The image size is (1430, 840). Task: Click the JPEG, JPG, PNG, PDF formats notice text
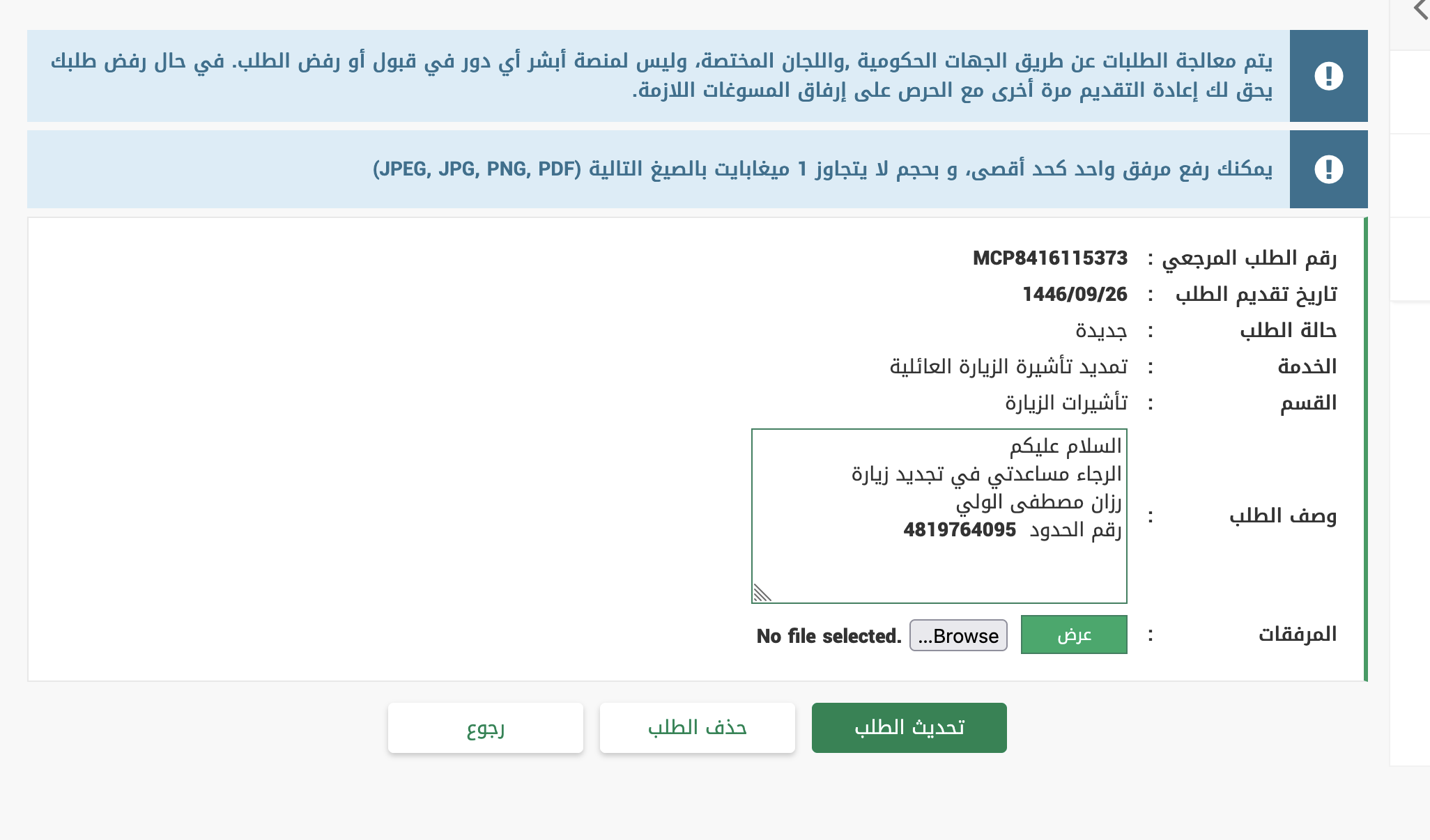[x=822, y=169]
